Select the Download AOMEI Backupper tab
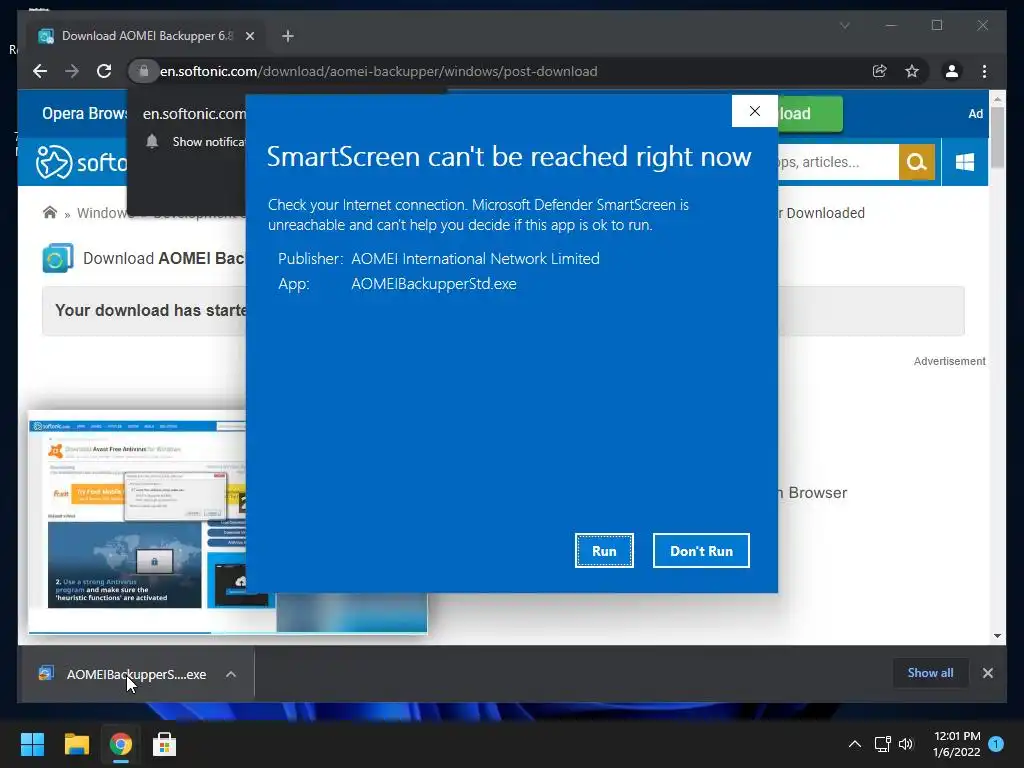This screenshot has width=1024, height=768. 145,36
